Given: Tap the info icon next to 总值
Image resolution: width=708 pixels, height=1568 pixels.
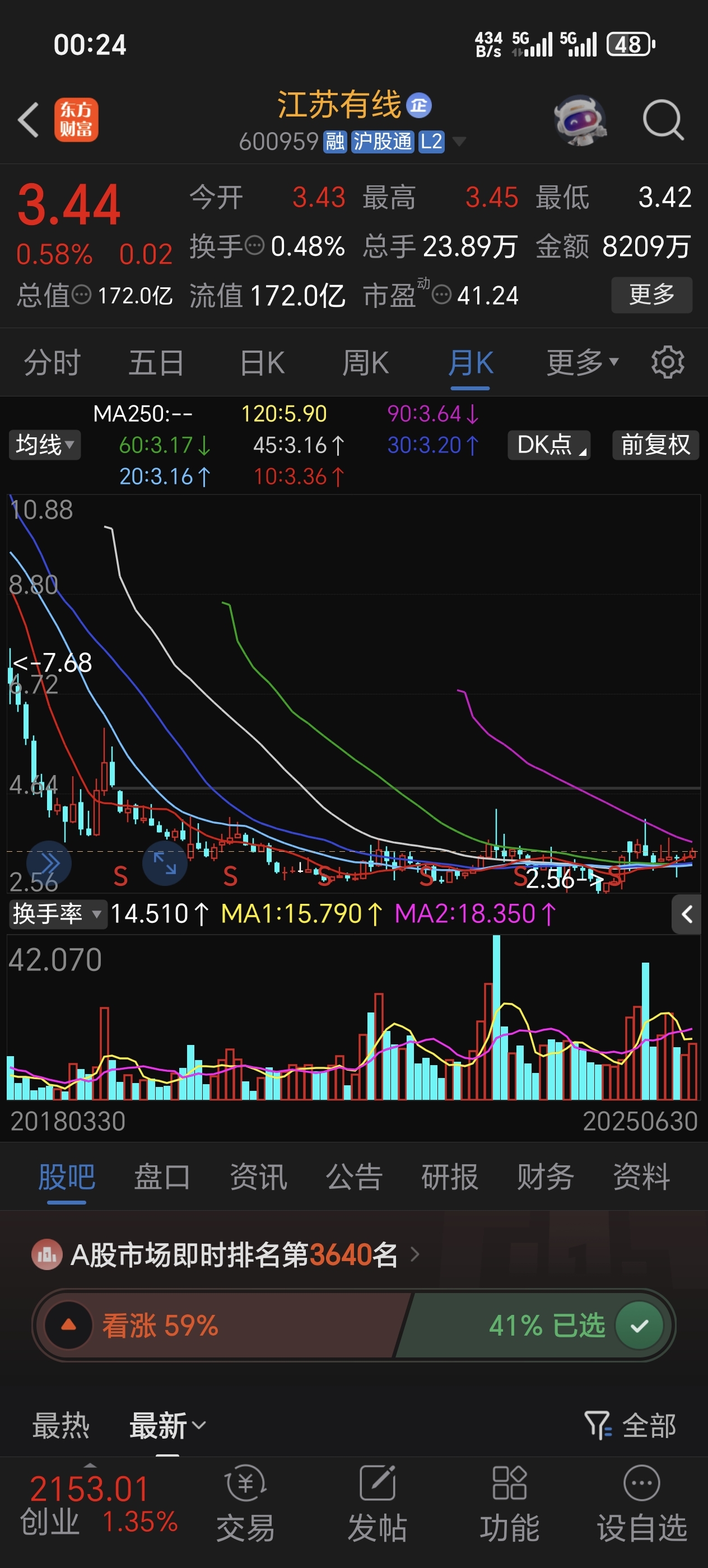Looking at the screenshot, I should 82,295.
